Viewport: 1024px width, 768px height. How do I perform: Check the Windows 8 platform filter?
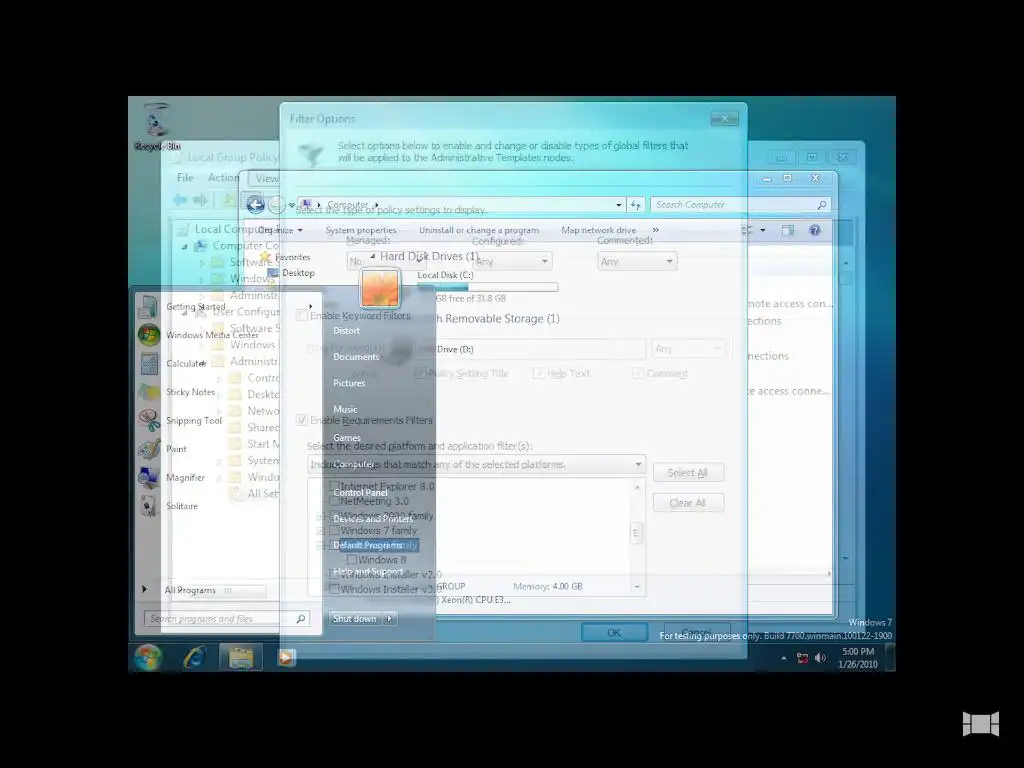point(351,560)
